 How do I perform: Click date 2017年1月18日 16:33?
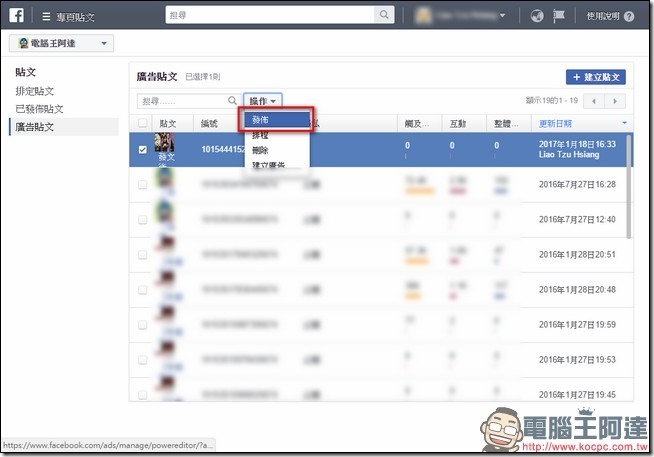[577, 144]
